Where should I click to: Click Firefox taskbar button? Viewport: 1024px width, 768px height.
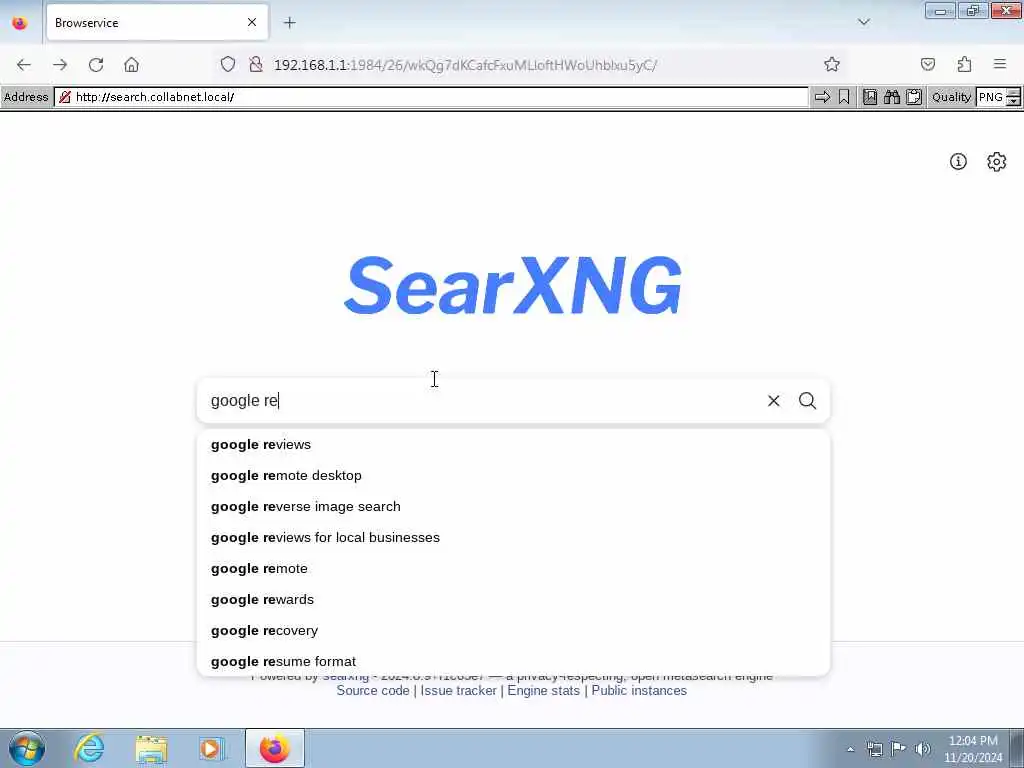point(275,748)
